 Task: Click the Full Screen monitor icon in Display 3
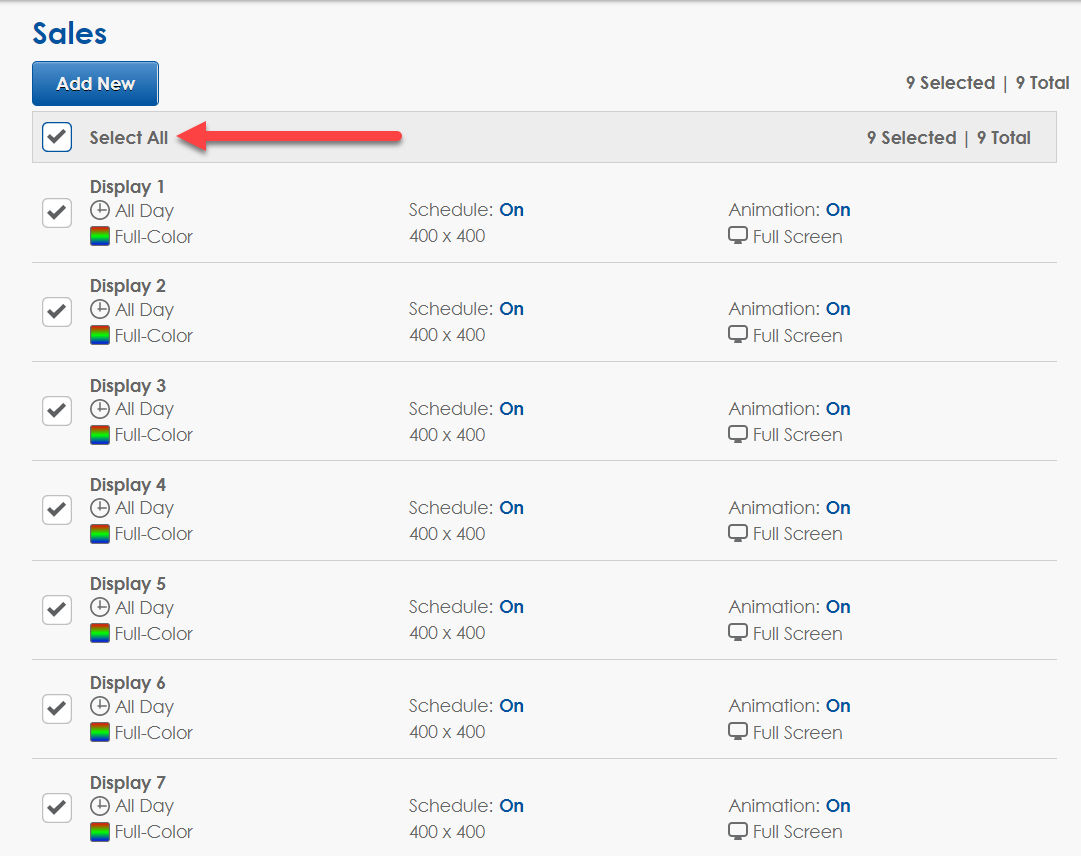pos(738,434)
